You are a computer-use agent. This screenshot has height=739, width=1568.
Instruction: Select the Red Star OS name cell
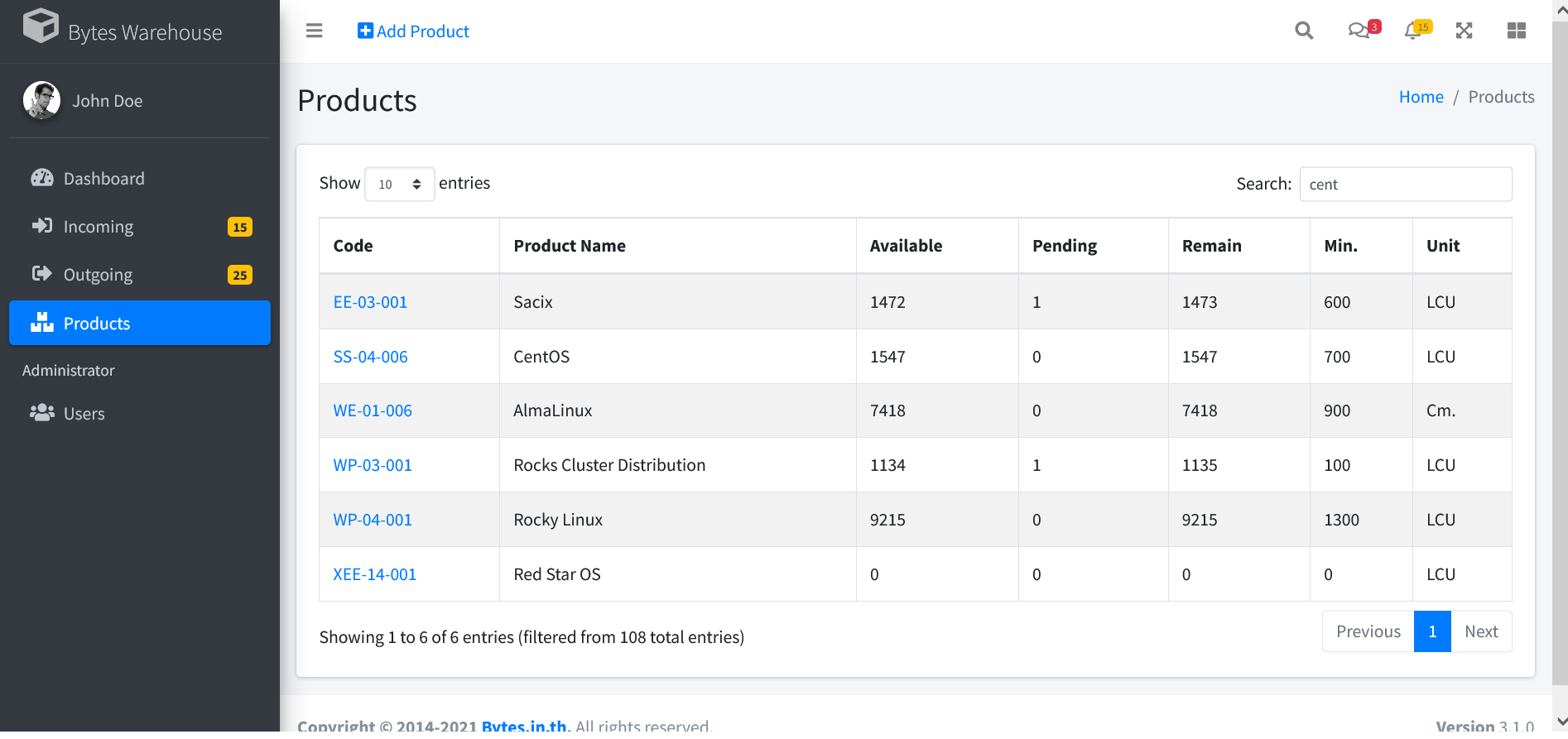(677, 574)
